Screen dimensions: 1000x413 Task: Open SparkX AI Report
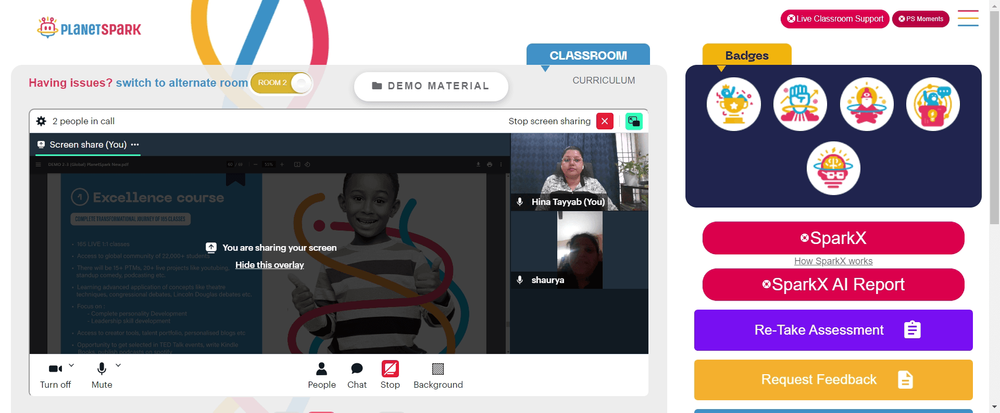[833, 284]
